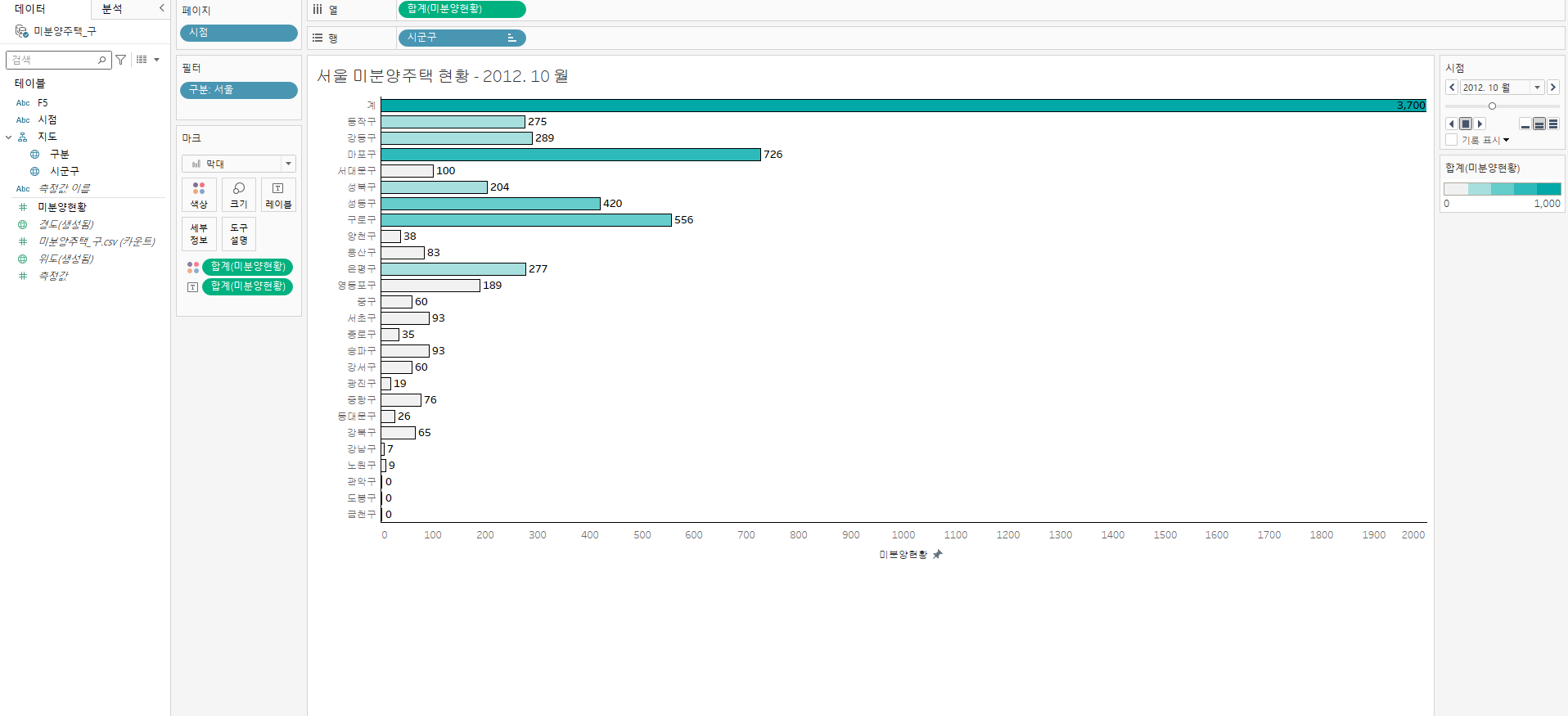
Task: Click the pin icon next to the 미분양현황 axis title
Action: [938, 554]
